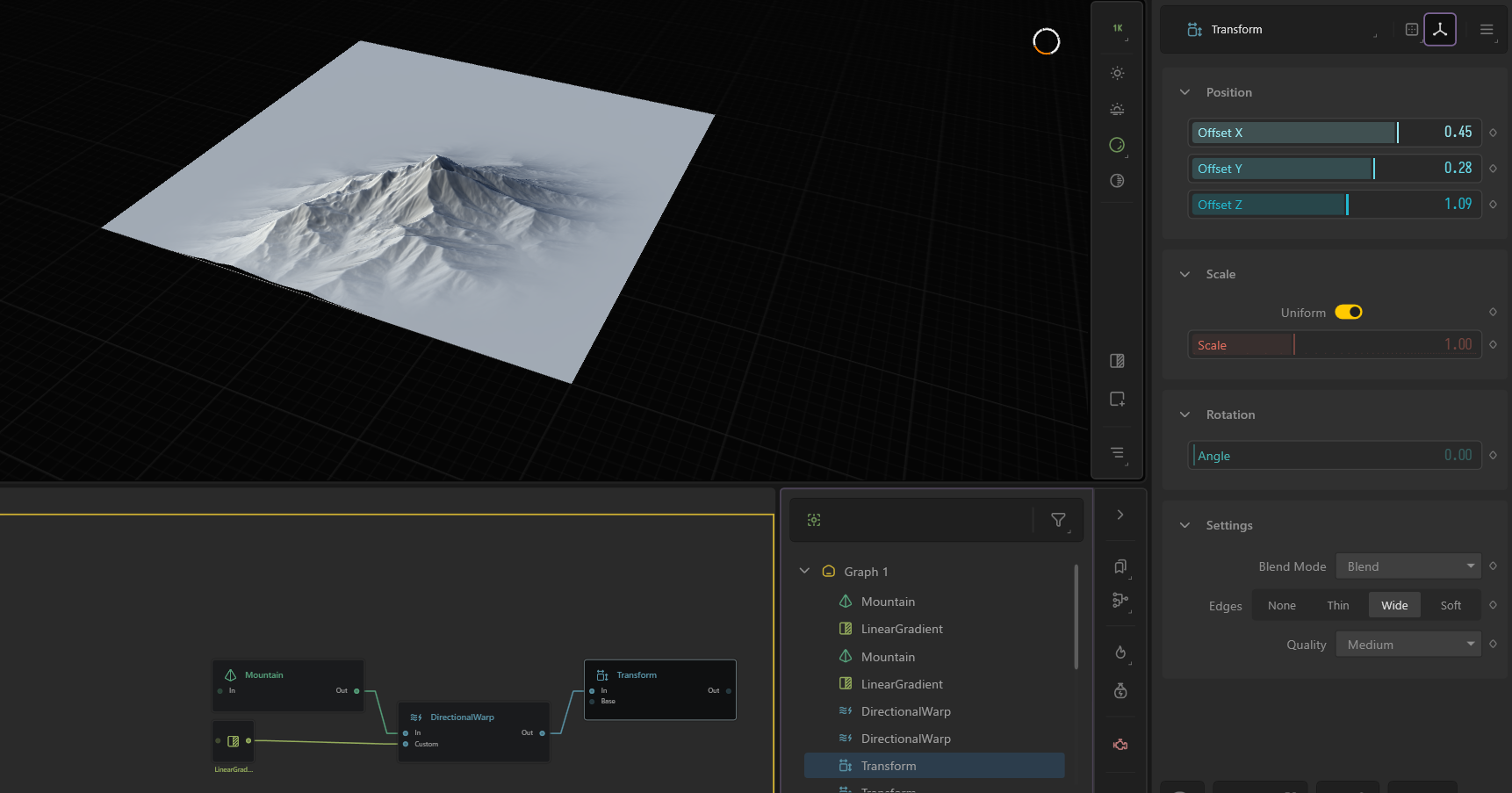Image resolution: width=1512 pixels, height=793 pixels.
Task: Click the atmosphere/horizon icon in viewport toolbar
Action: (1116, 109)
